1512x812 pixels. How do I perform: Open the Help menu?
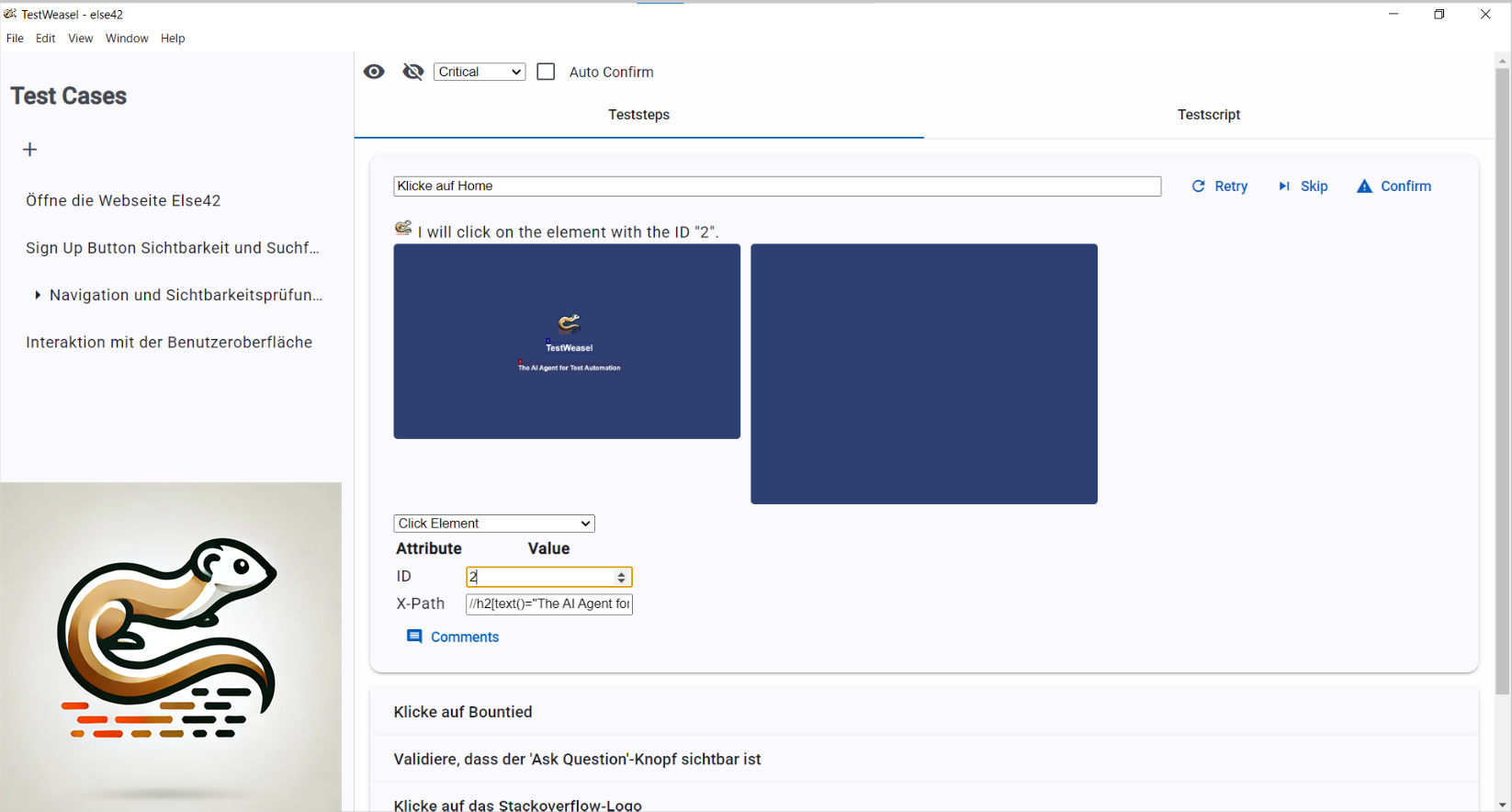coord(173,39)
